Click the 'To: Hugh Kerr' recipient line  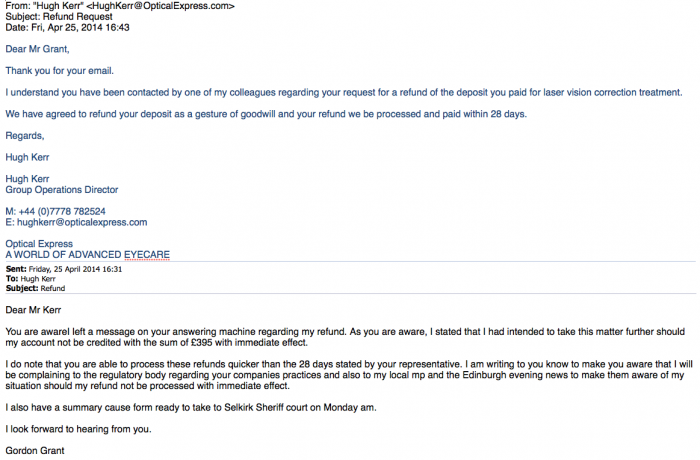(31, 279)
